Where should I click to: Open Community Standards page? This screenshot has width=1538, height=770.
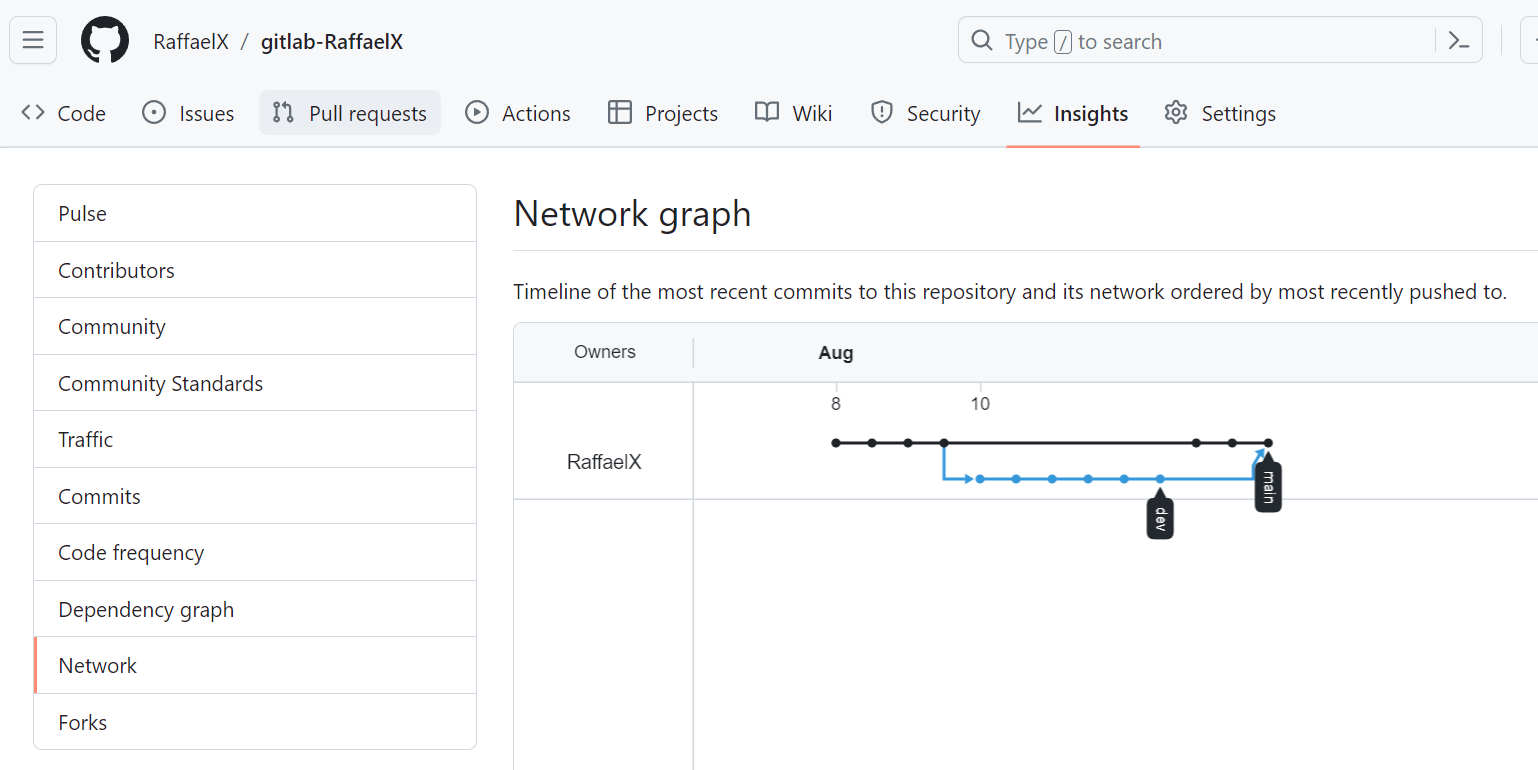click(x=255, y=383)
